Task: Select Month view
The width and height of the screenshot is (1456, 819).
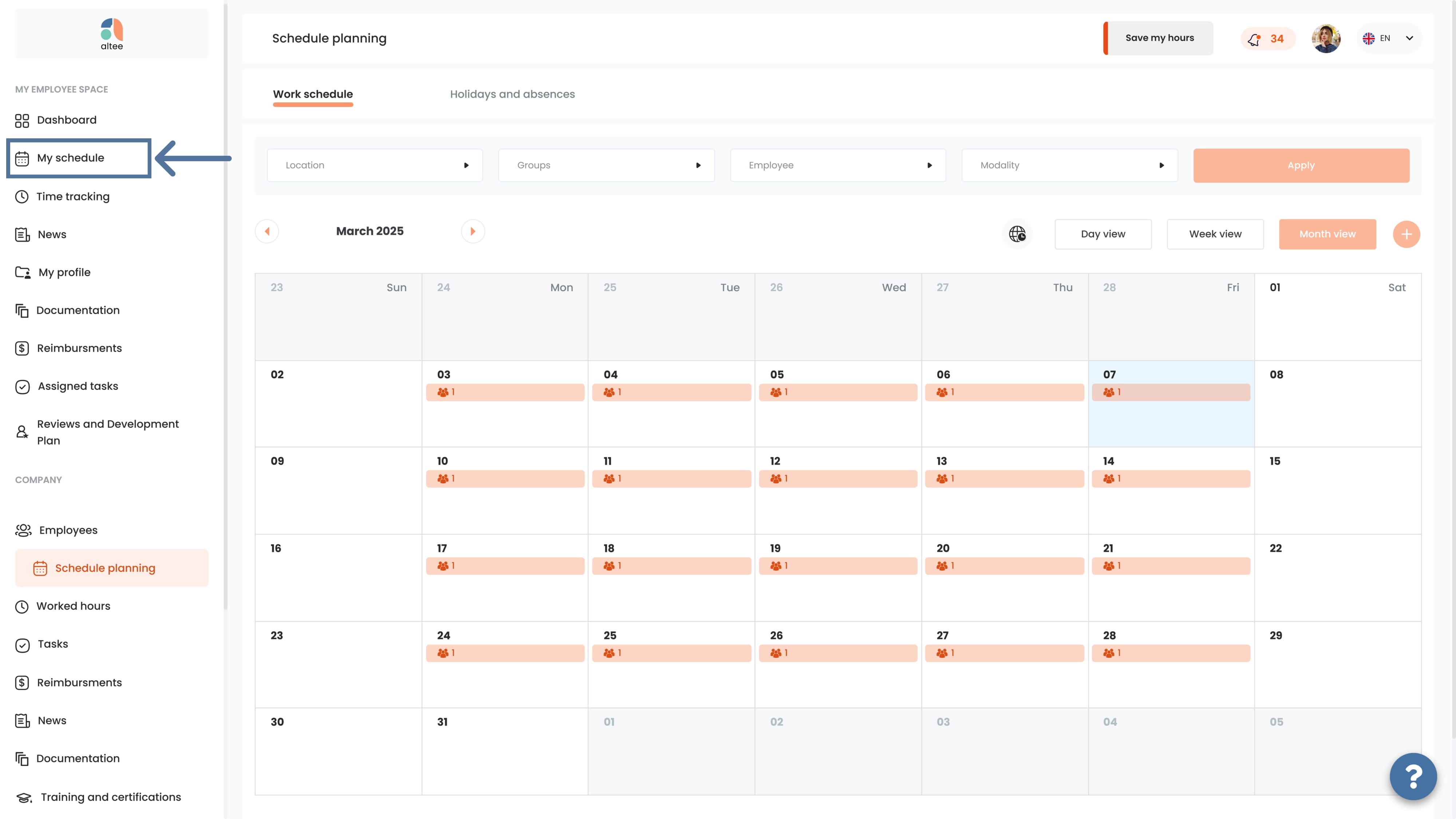Action: click(1327, 234)
